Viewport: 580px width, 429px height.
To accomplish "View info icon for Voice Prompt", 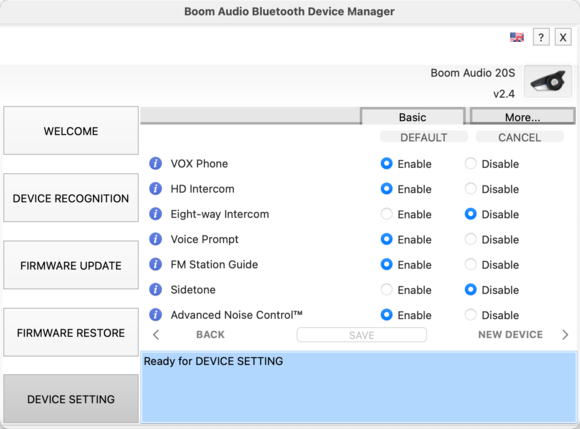I will point(155,239).
